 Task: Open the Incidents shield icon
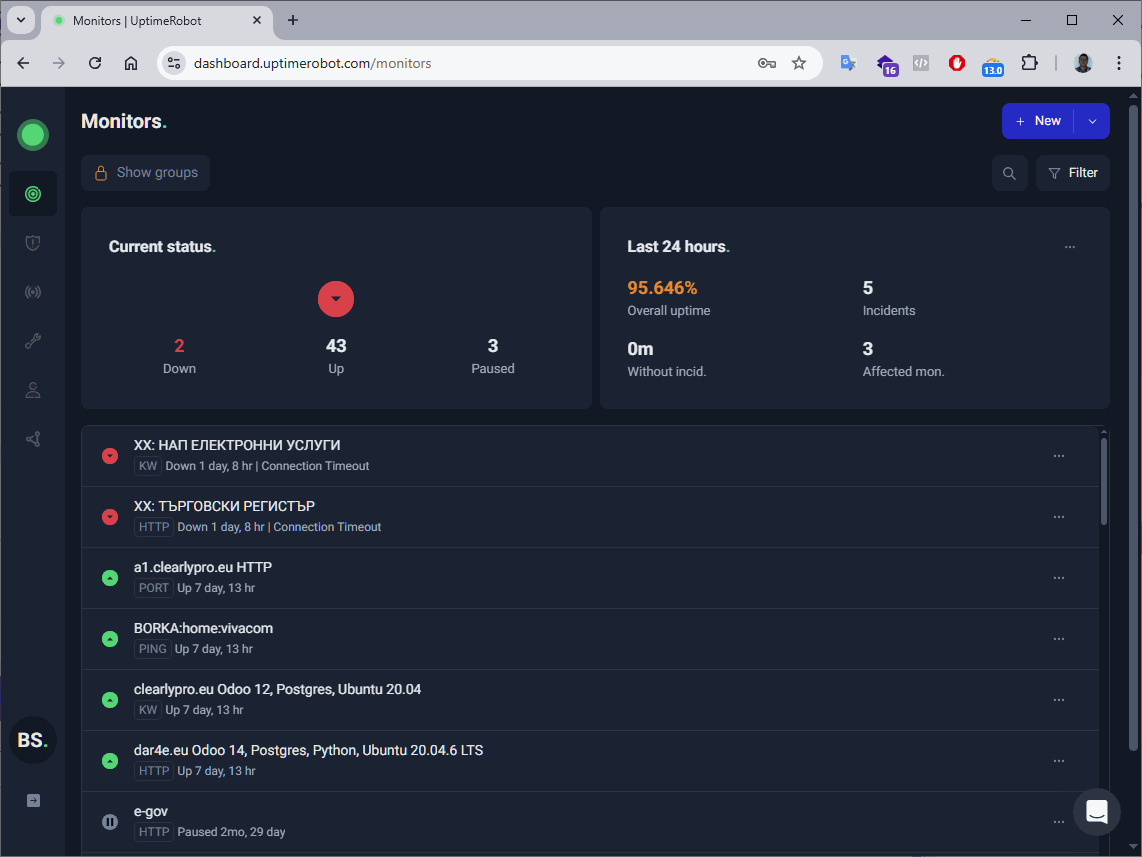[32, 242]
